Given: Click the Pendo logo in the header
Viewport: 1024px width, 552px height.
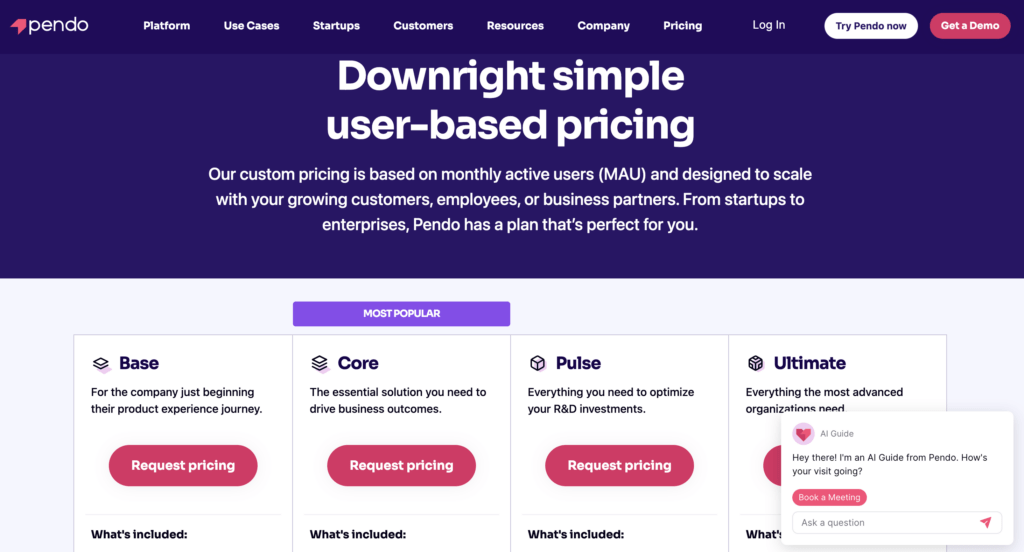Looking at the screenshot, I should pos(50,26).
